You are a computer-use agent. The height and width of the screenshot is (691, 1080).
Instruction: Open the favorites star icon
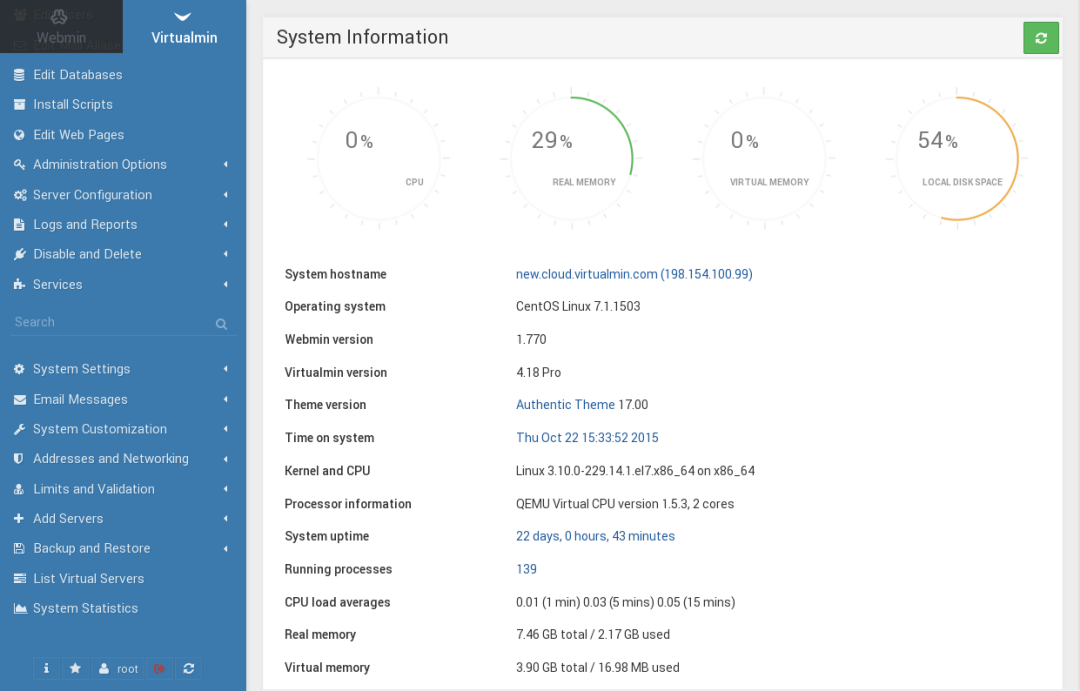[75, 669]
